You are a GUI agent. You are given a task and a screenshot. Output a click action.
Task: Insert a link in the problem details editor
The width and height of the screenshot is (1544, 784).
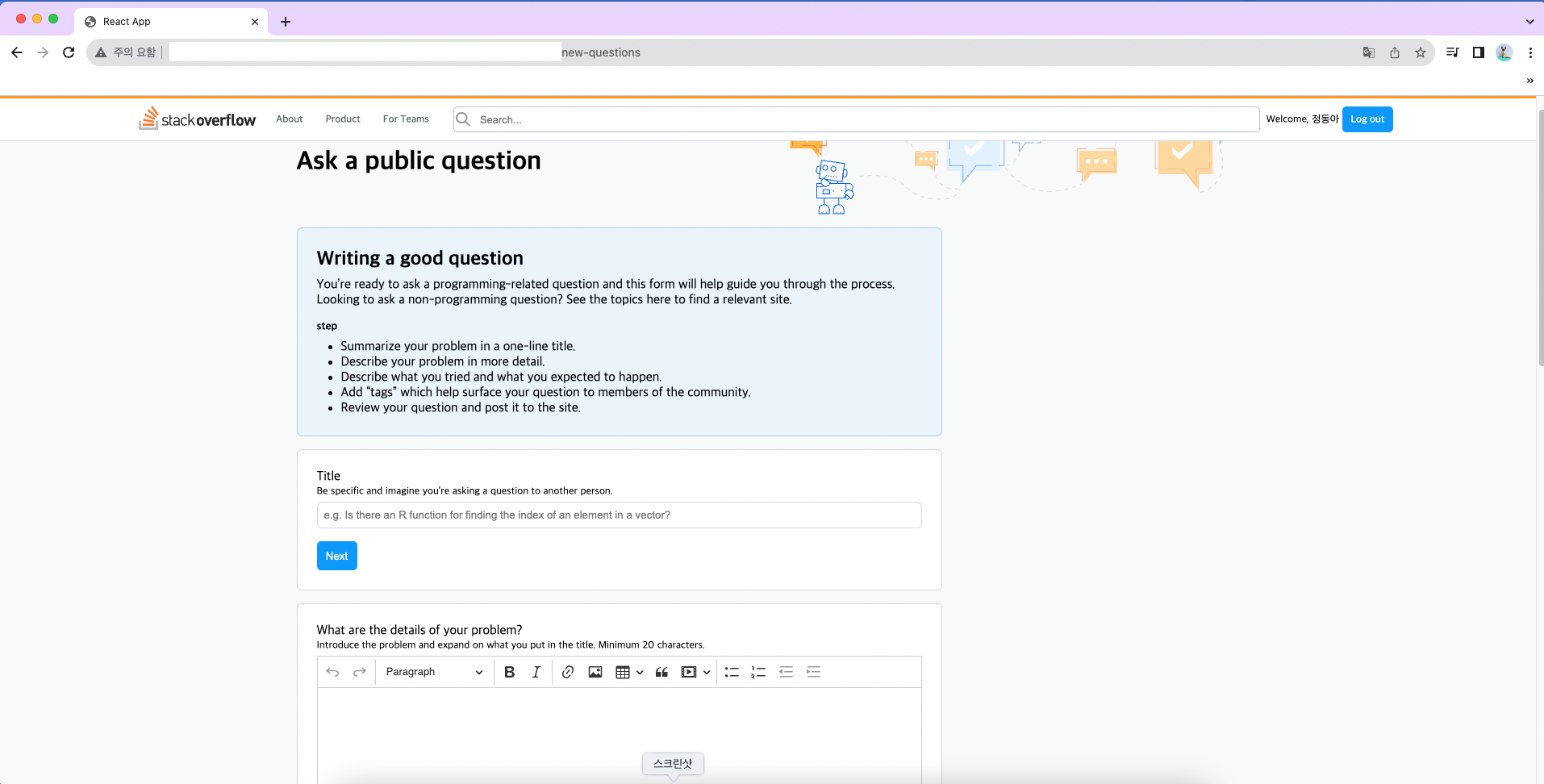pos(567,671)
